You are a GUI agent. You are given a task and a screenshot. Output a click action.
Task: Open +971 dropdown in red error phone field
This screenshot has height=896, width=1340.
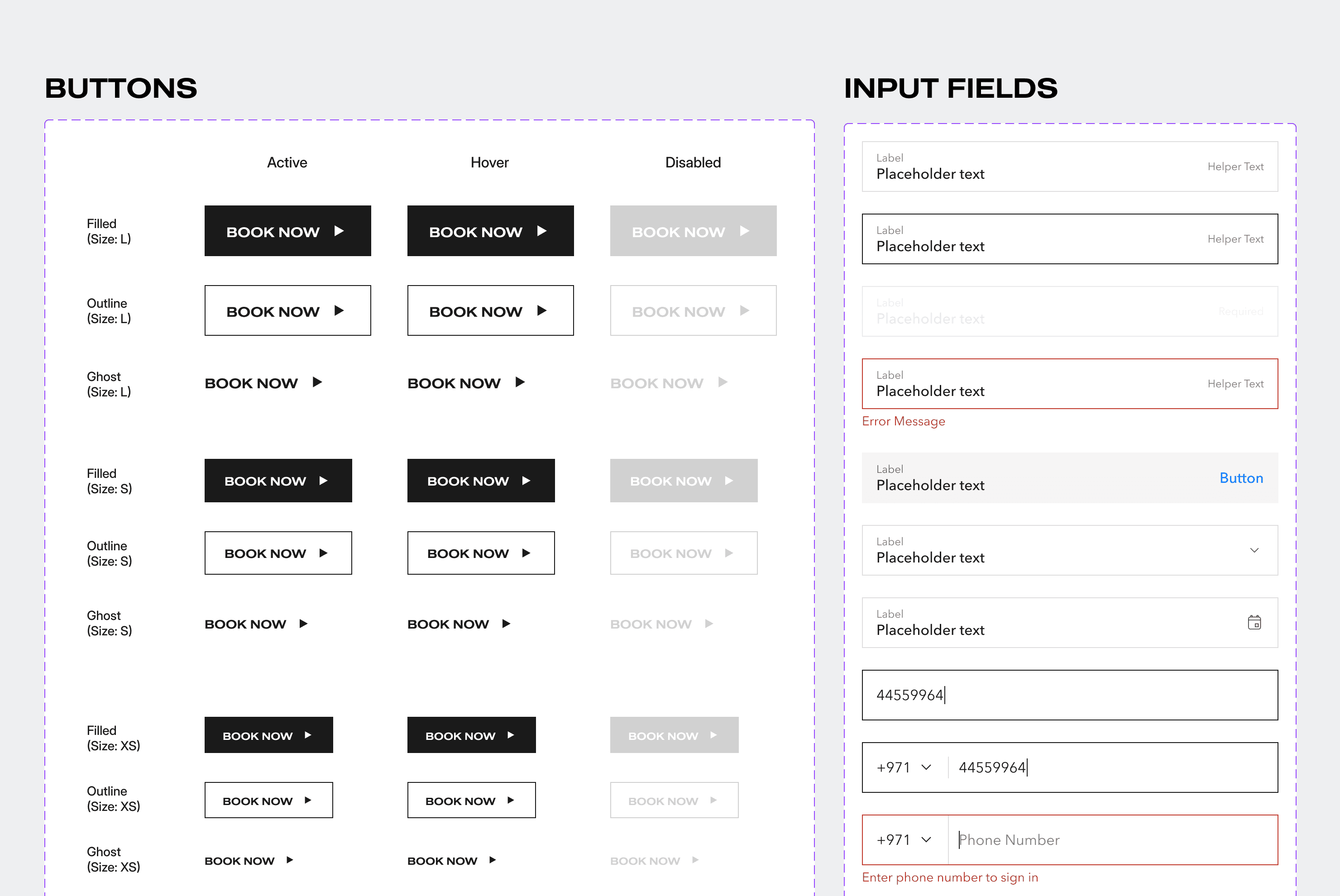coord(904,840)
